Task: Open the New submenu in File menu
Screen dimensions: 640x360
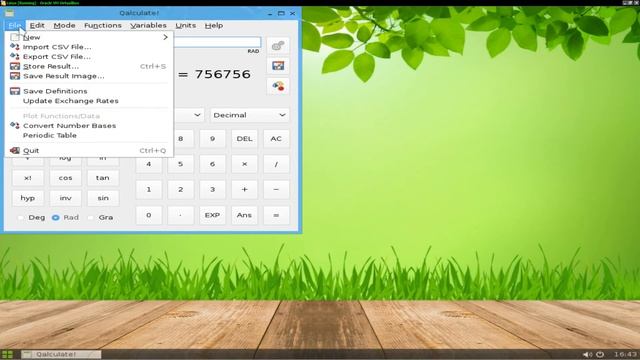Action: click(89, 37)
